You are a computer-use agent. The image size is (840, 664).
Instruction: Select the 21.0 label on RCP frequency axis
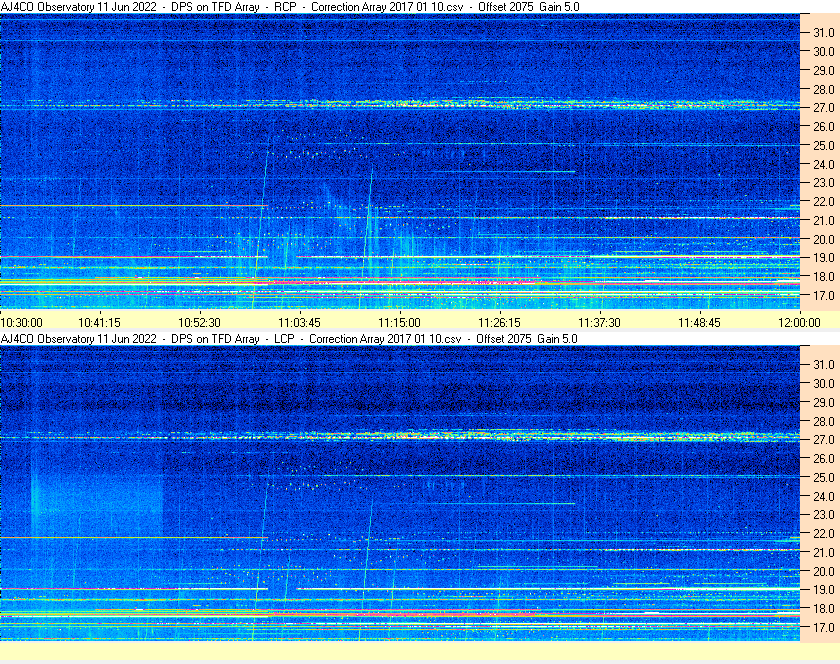tap(824, 220)
